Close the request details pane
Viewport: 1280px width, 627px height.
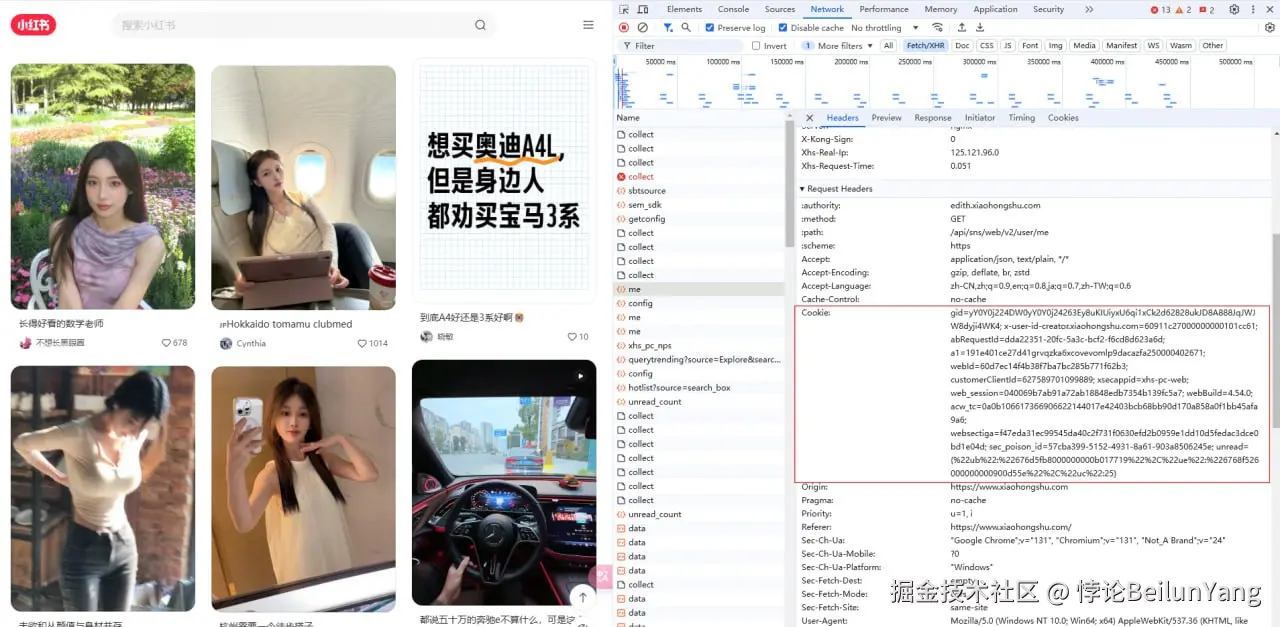tap(809, 118)
